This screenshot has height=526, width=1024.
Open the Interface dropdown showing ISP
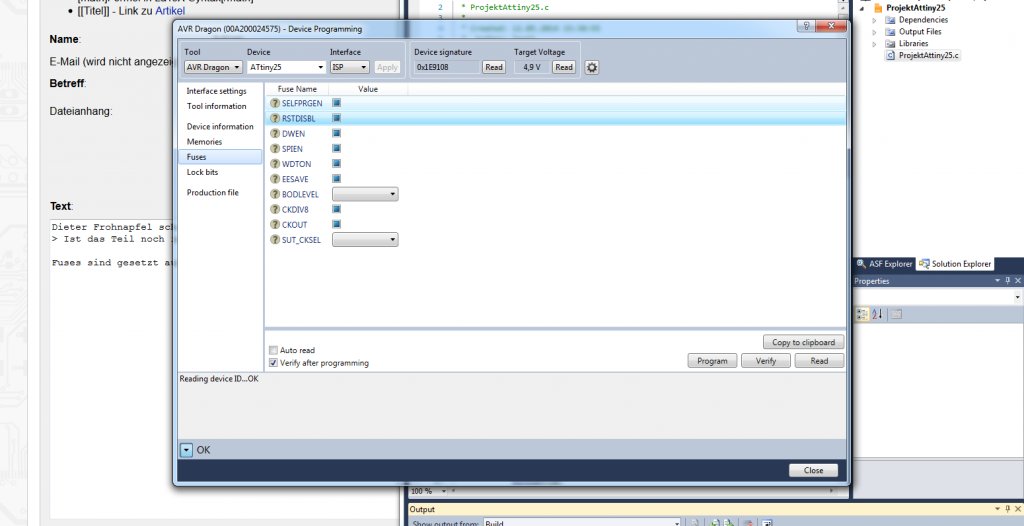349,67
